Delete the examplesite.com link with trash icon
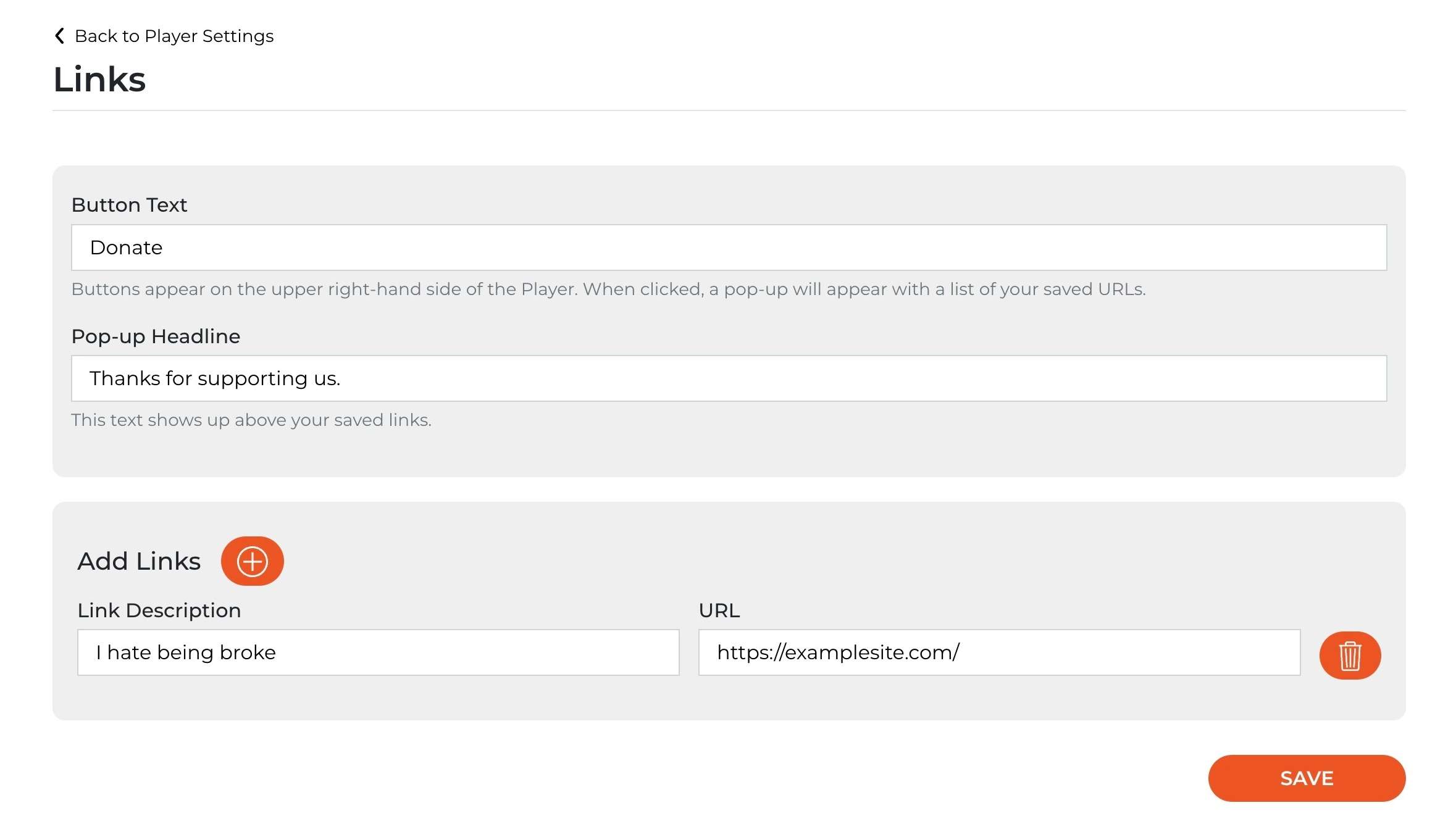Image resolution: width=1456 pixels, height=837 pixels. 1350,655
